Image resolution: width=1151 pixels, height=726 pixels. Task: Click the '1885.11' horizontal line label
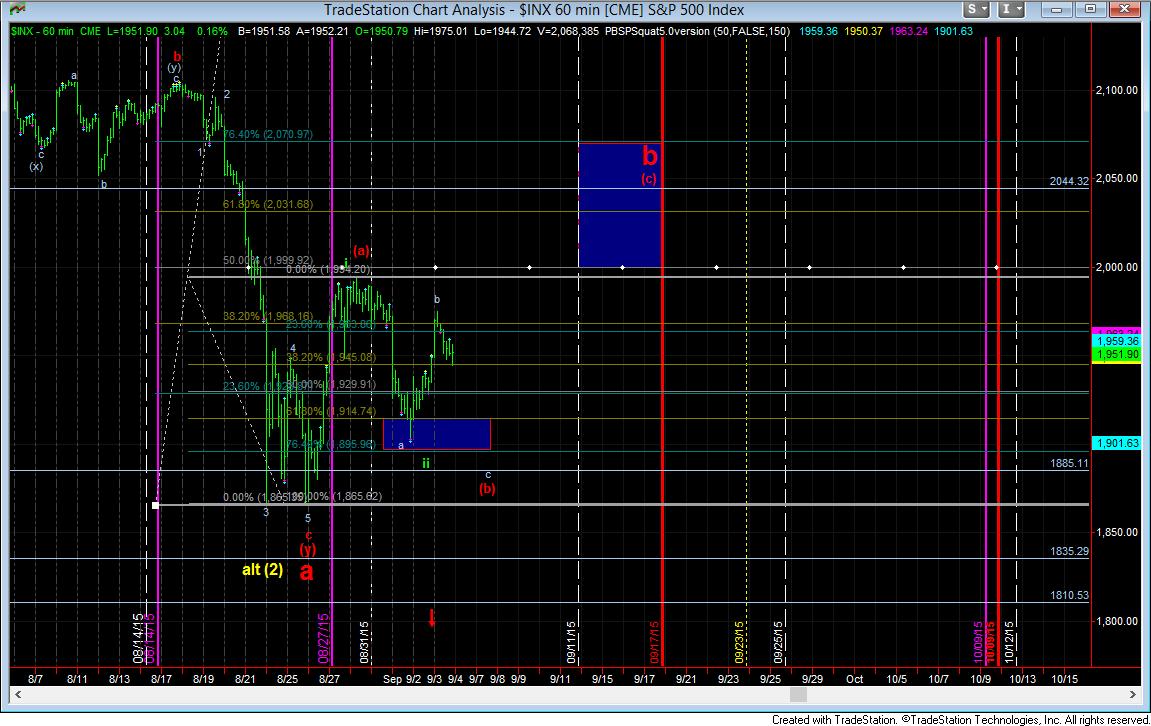pyautogui.click(x=1070, y=463)
